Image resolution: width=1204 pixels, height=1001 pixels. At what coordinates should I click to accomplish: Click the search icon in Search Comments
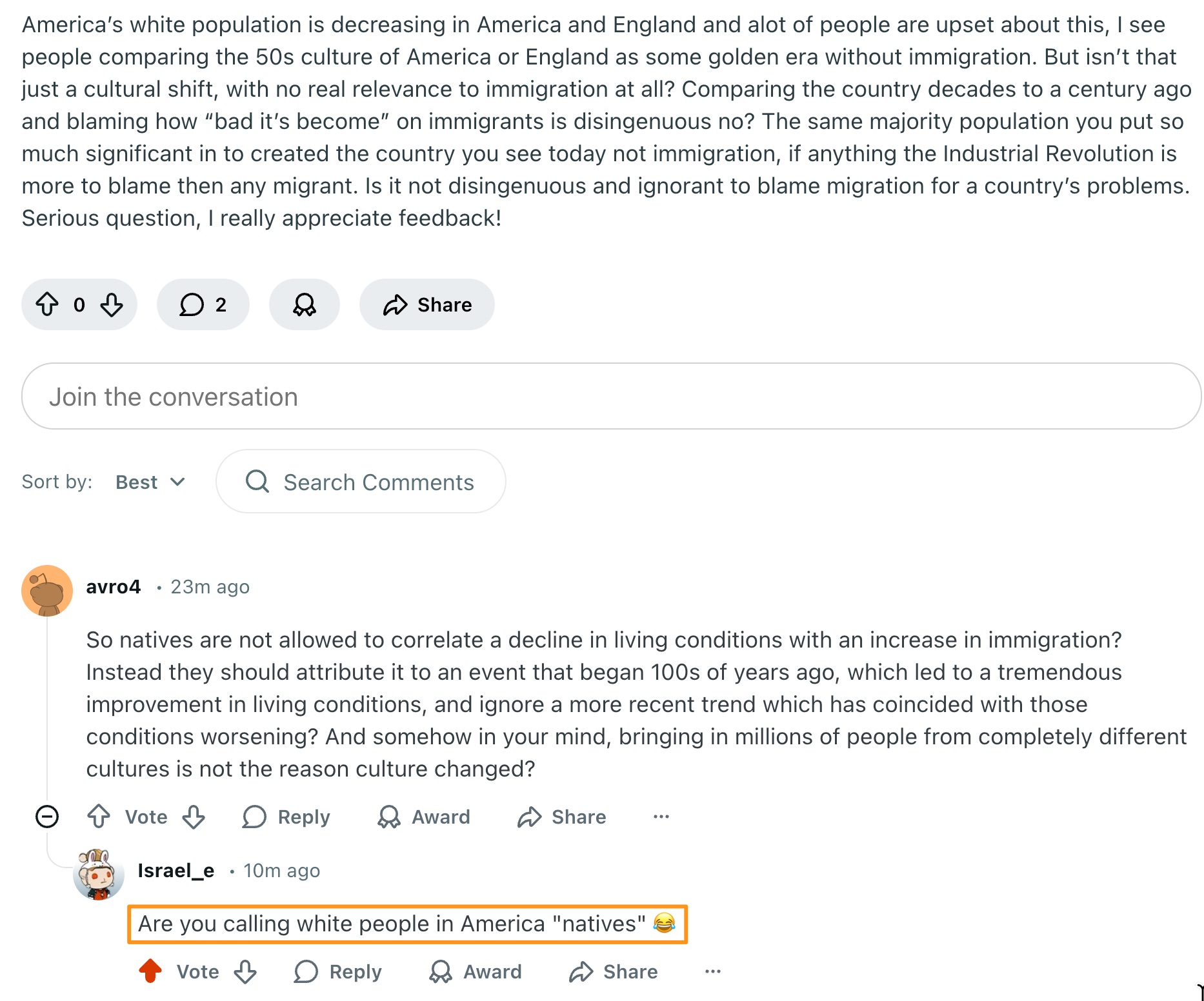[257, 481]
